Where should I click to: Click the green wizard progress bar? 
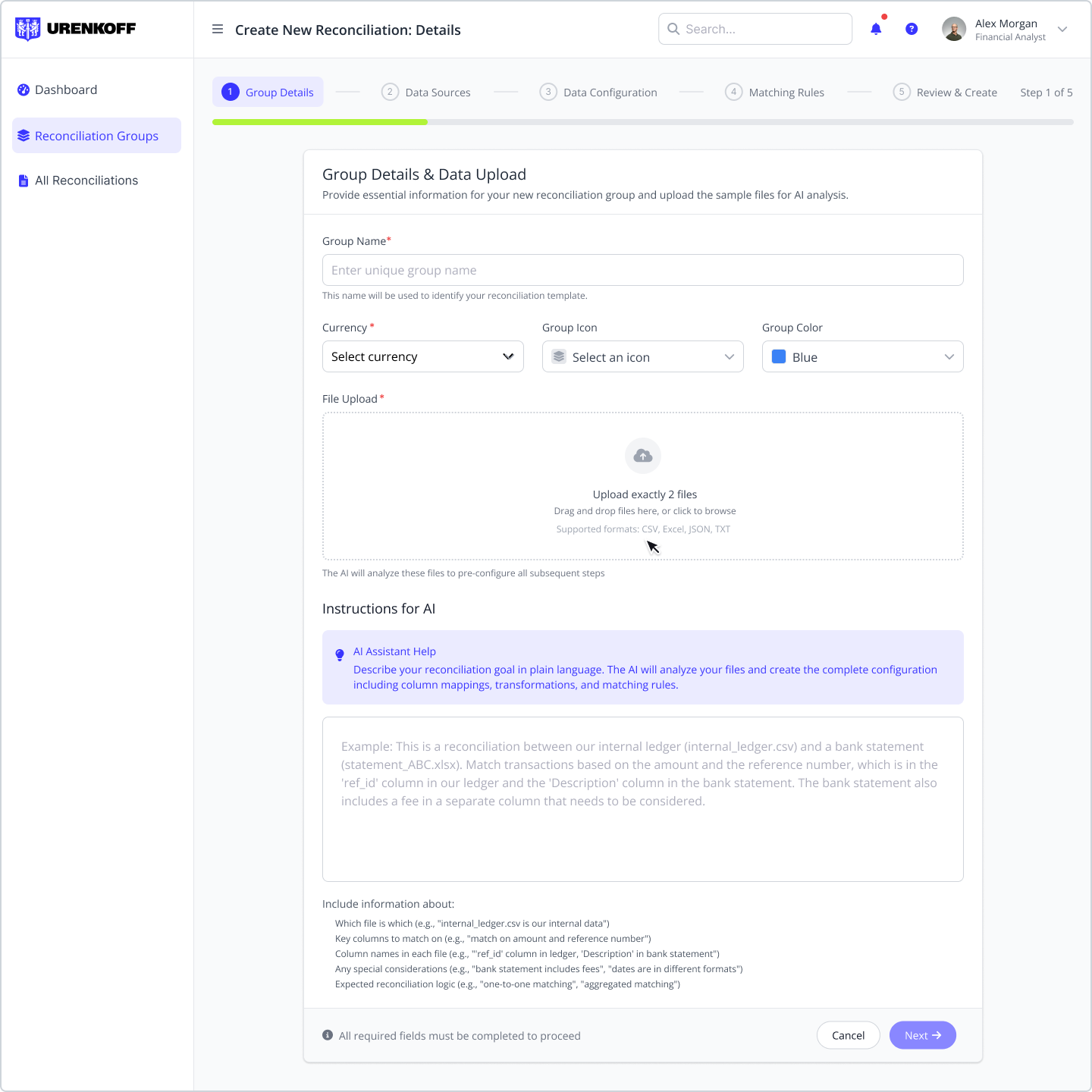320,122
